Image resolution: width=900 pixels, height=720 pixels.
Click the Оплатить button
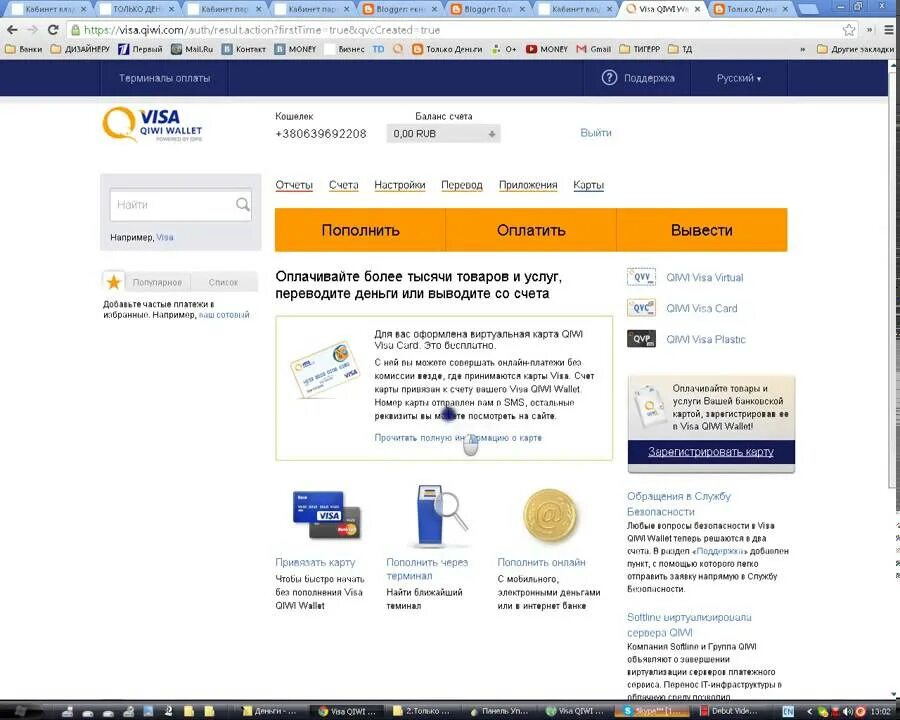tap(531, 230)
